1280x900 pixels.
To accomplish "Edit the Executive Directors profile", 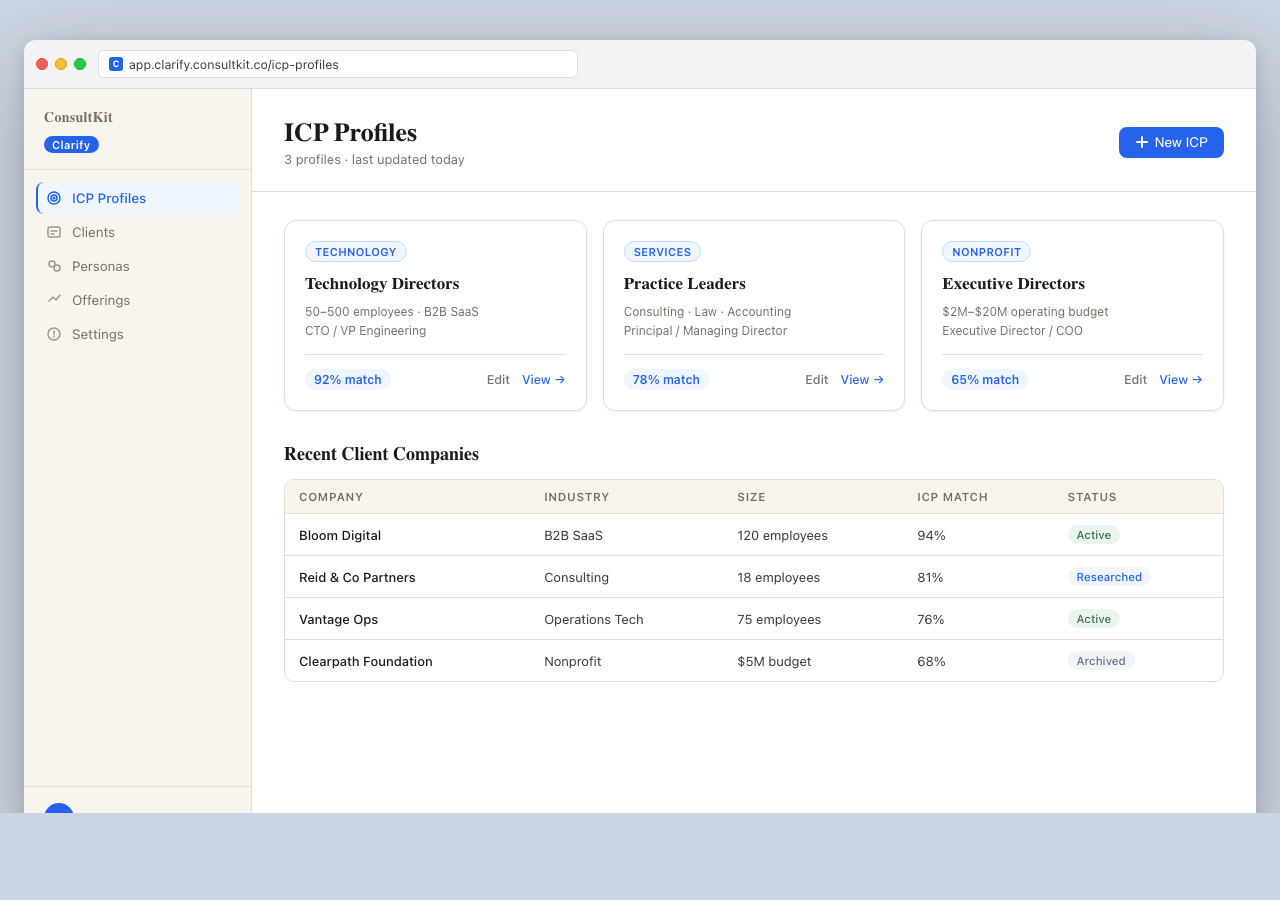I will pos(1134,379).
